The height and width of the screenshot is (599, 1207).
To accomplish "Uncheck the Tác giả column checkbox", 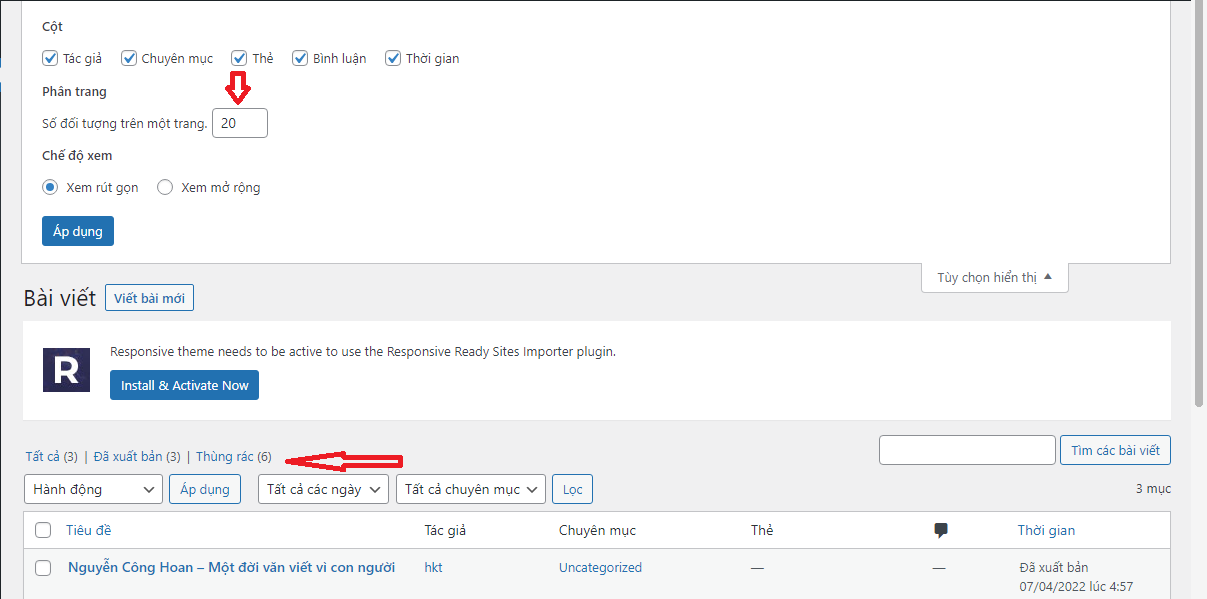I will point(51,58).
